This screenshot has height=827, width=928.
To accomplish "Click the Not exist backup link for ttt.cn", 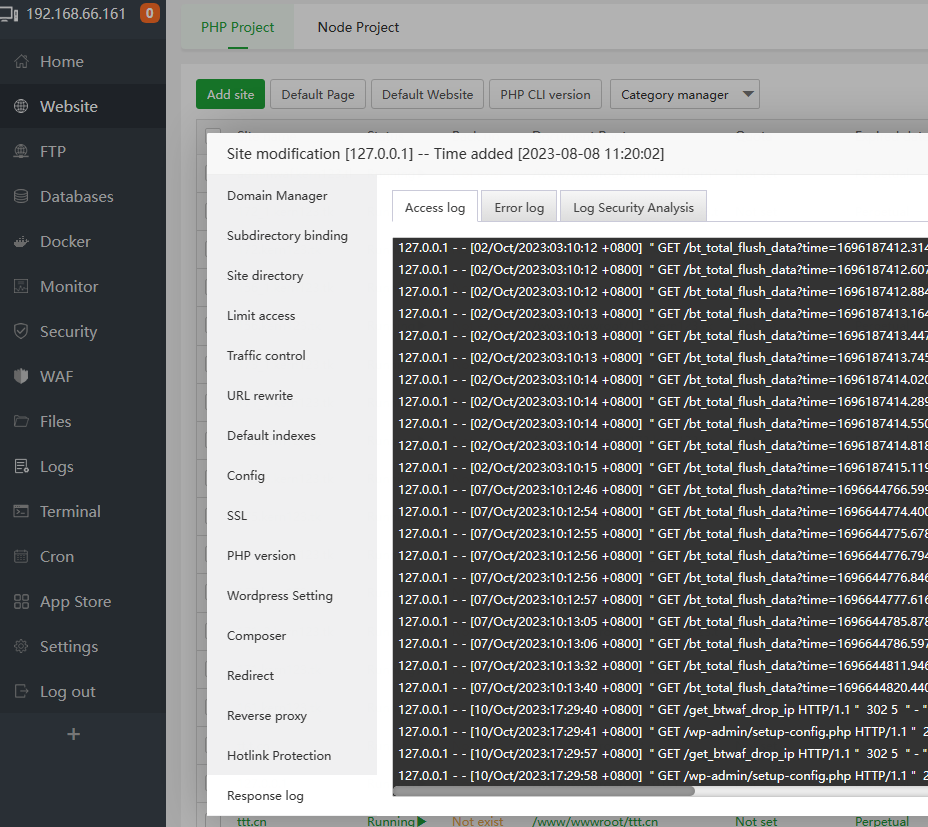I will click(x=477, y=821).
